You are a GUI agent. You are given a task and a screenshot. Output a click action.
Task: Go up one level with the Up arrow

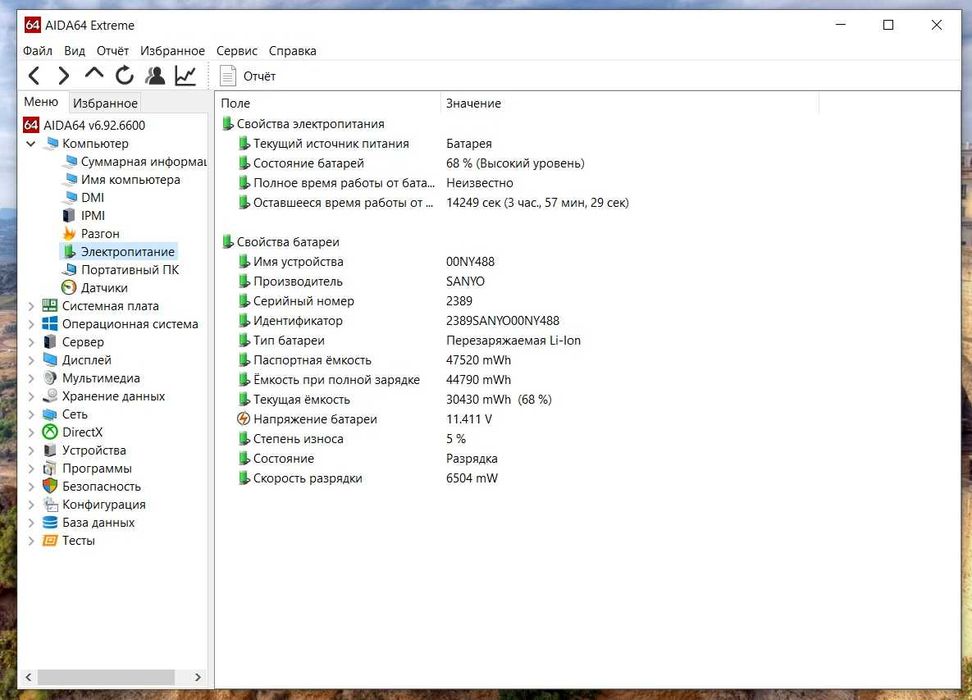(94, 74)
